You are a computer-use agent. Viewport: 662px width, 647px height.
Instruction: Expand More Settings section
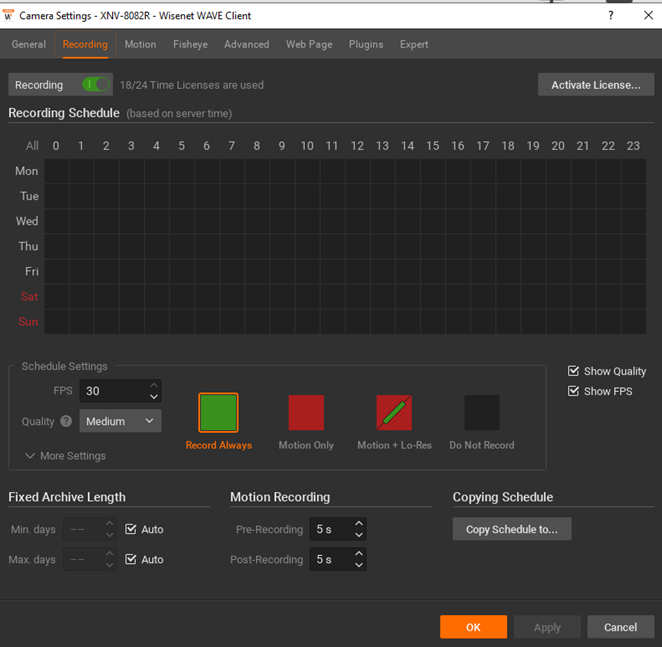pyautogui.click(x=65, y=456)
